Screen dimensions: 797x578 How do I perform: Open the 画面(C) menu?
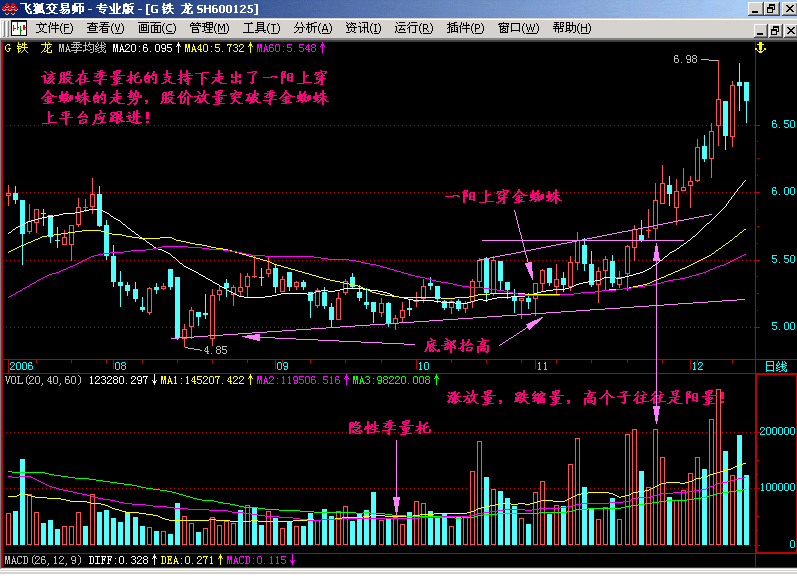[157, 28]
